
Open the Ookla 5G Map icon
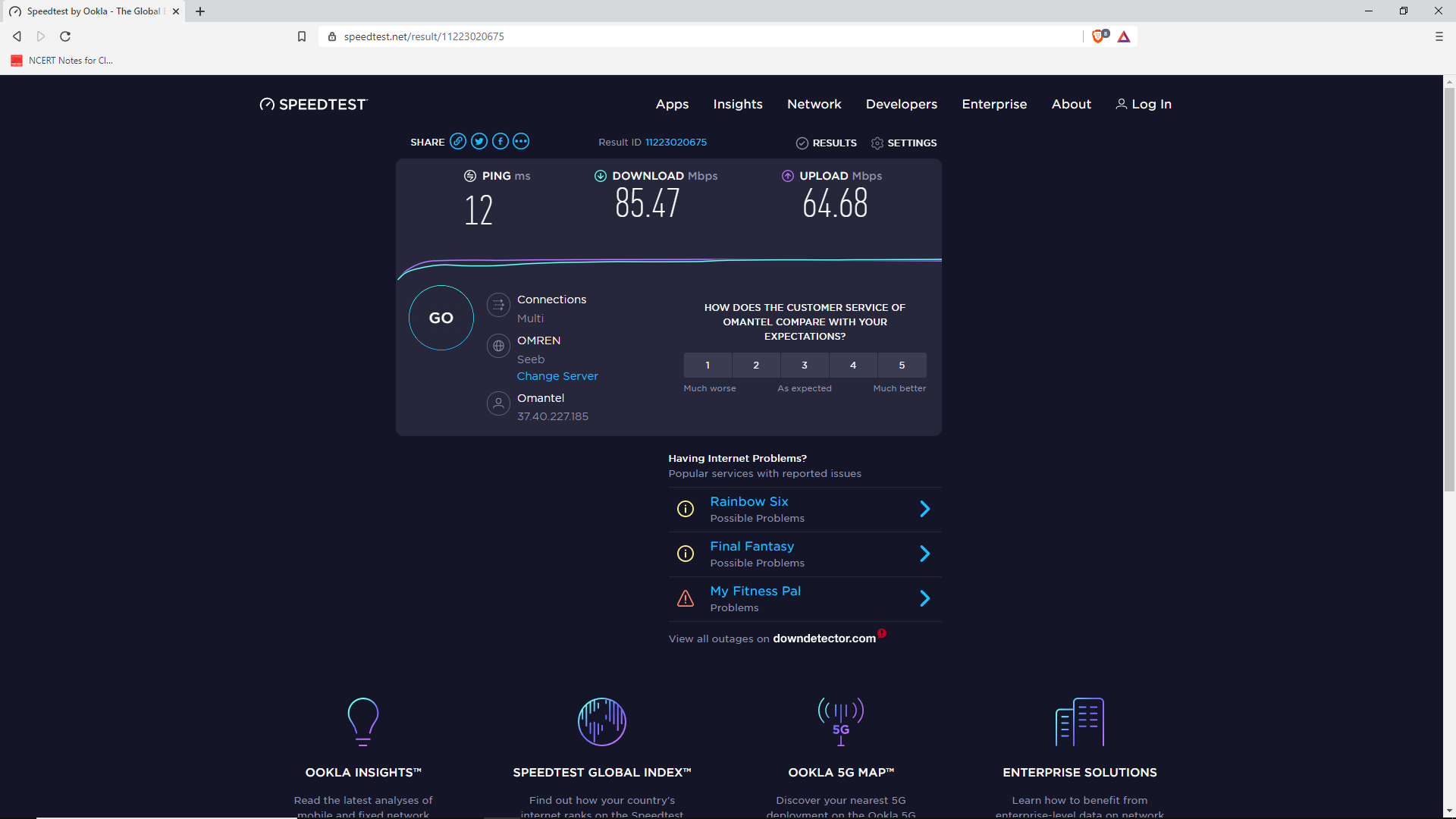click(841, 722)
